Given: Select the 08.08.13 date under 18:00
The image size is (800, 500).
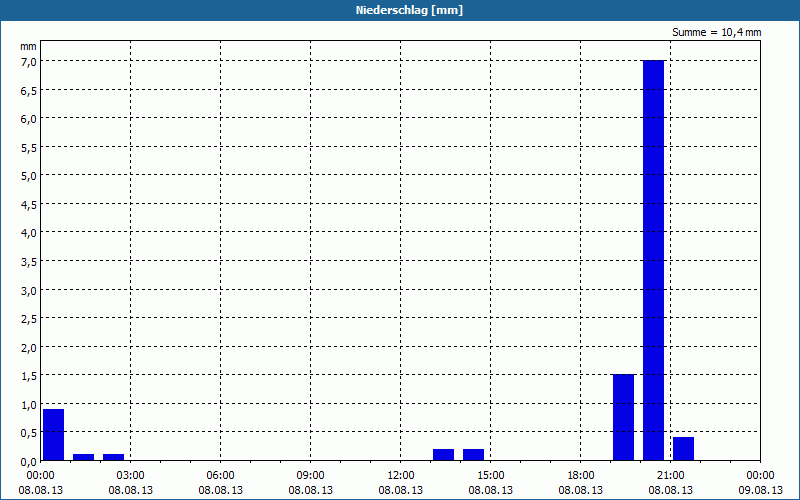Looking at the screenshot, I should (581, 490).
